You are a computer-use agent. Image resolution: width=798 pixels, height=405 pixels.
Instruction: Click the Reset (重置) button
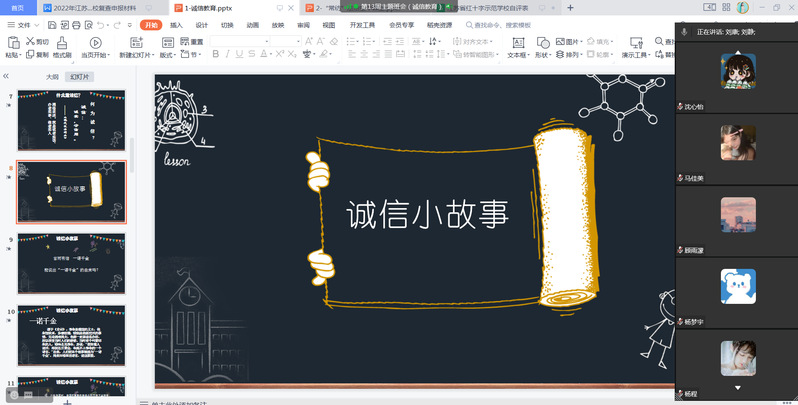point(192,42)
